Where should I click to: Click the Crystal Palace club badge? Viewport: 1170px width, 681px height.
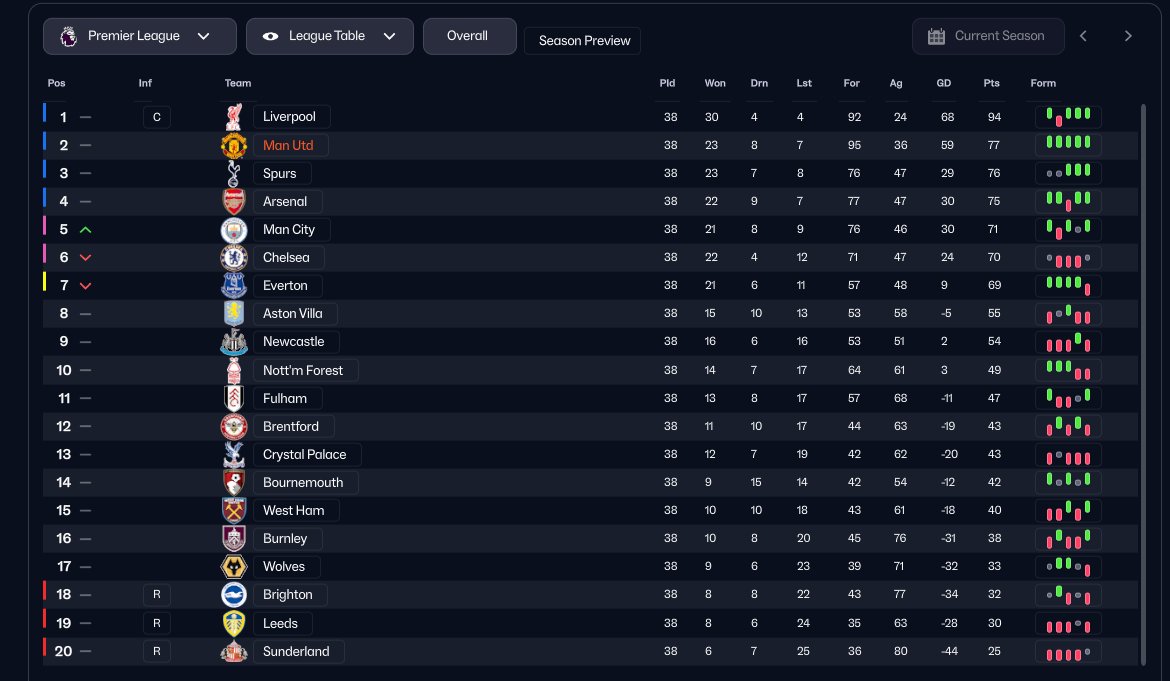(x=234, y=455)
